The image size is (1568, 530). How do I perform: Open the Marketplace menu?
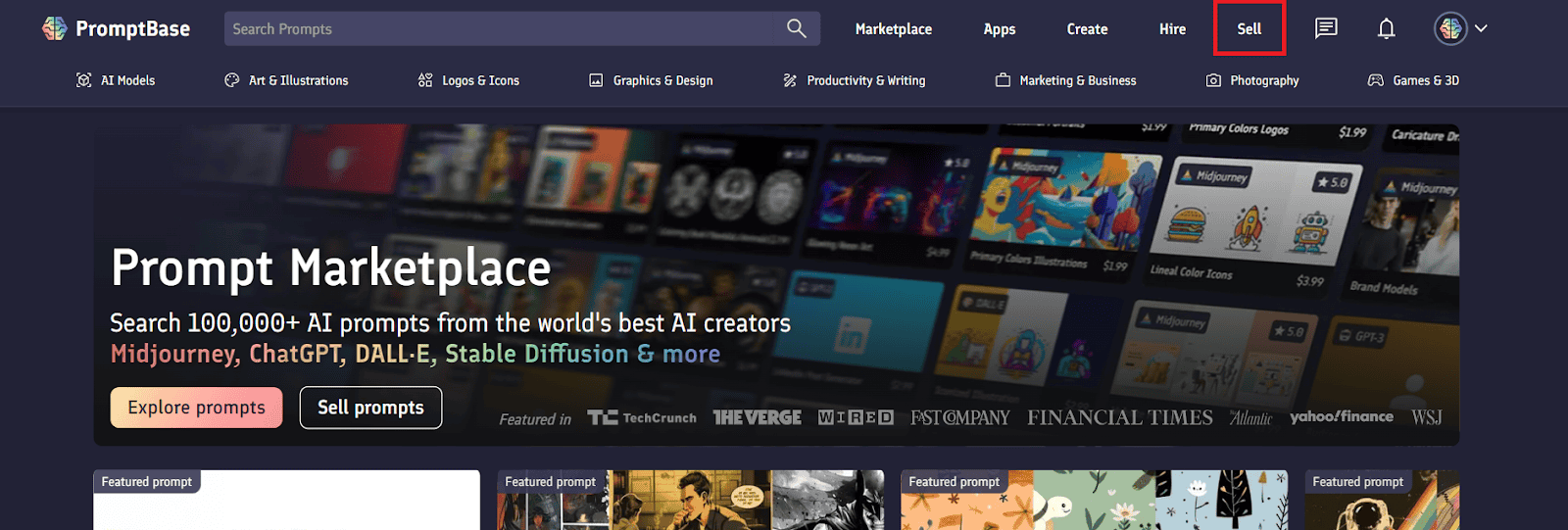[x=894, y=29]
